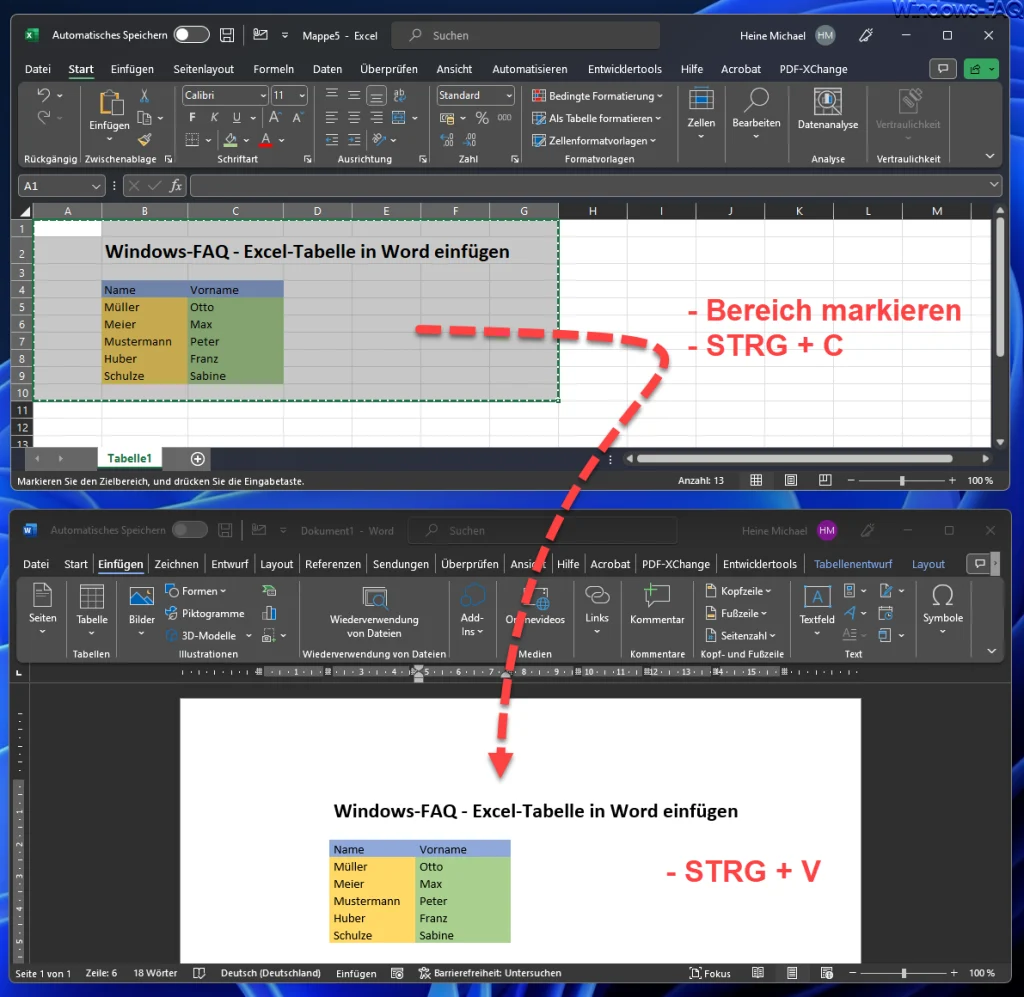The height and width of the screenshot is (997, 1024).
Task: Click Fokus mode in Word status bar
Action: click(711, 973)
